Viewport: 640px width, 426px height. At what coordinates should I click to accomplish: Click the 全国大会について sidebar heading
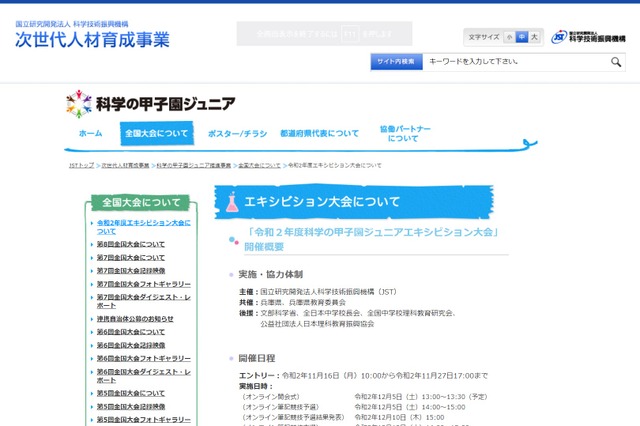[141, 202]
